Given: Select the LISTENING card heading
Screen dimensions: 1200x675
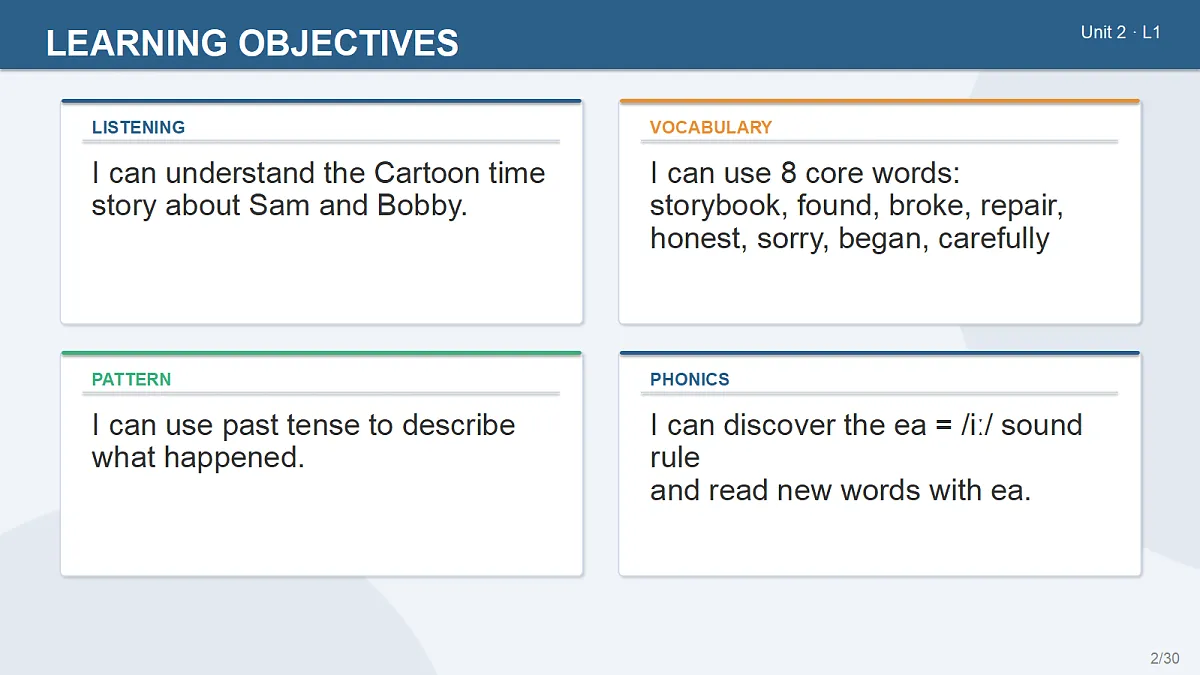Looking at the screenshot, I should [138, 127].
